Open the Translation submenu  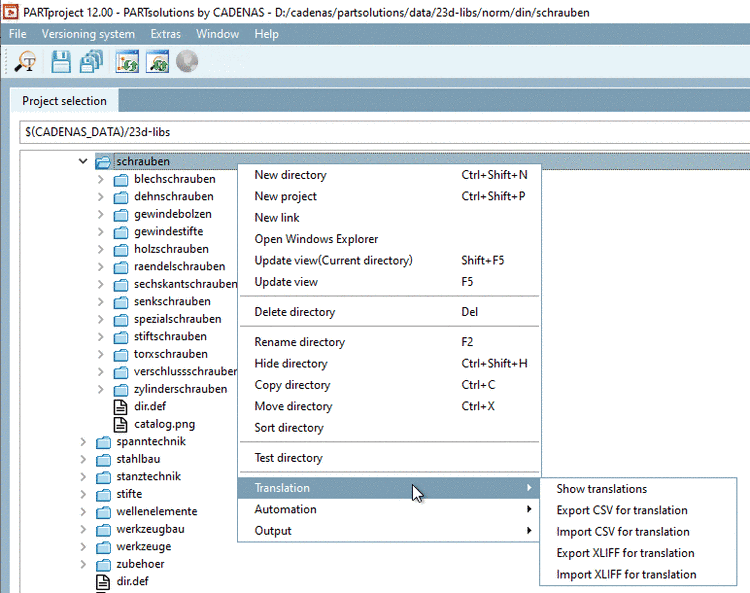(x=389, y=488)
